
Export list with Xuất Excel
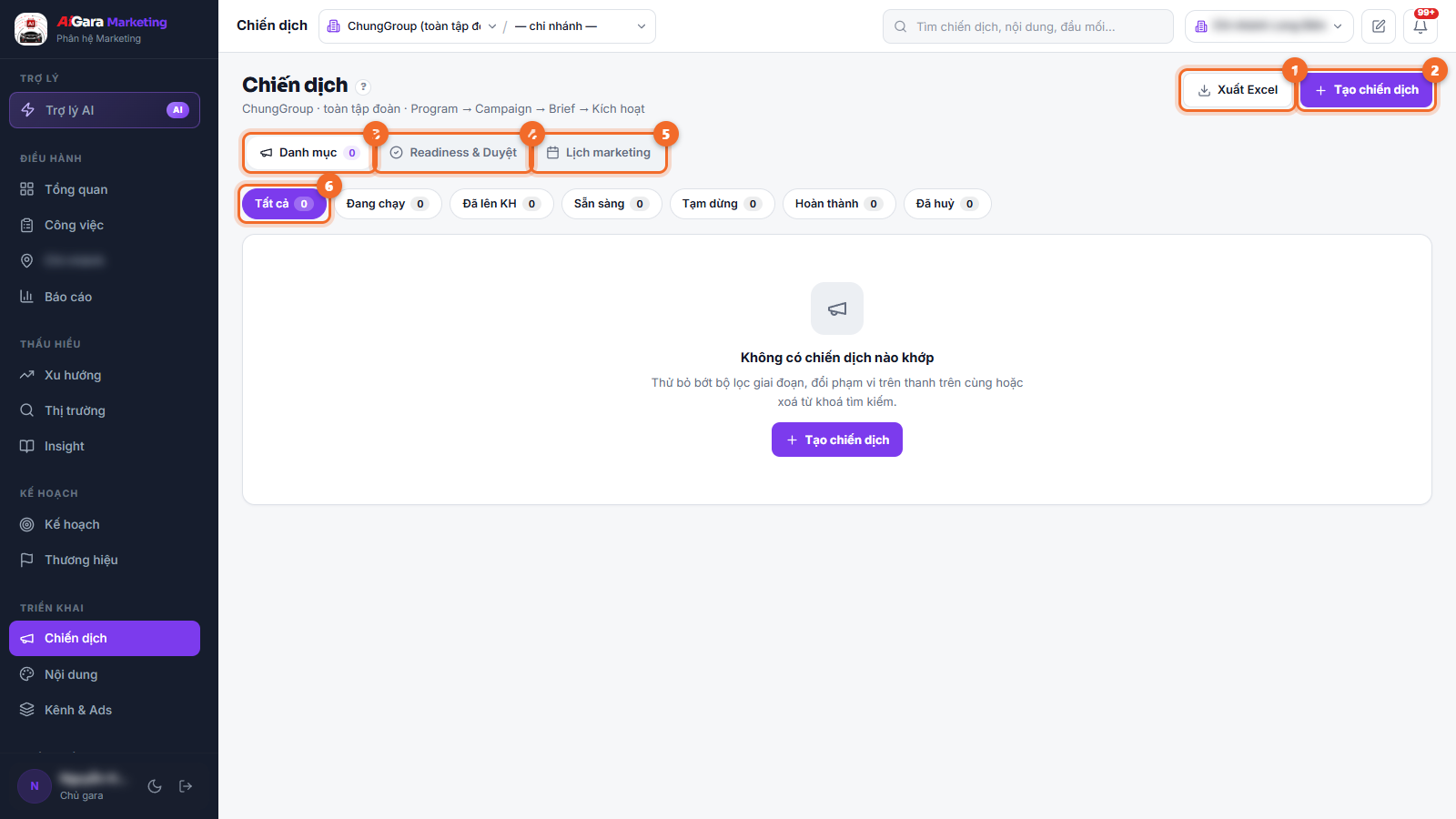tap(1238, 90)
